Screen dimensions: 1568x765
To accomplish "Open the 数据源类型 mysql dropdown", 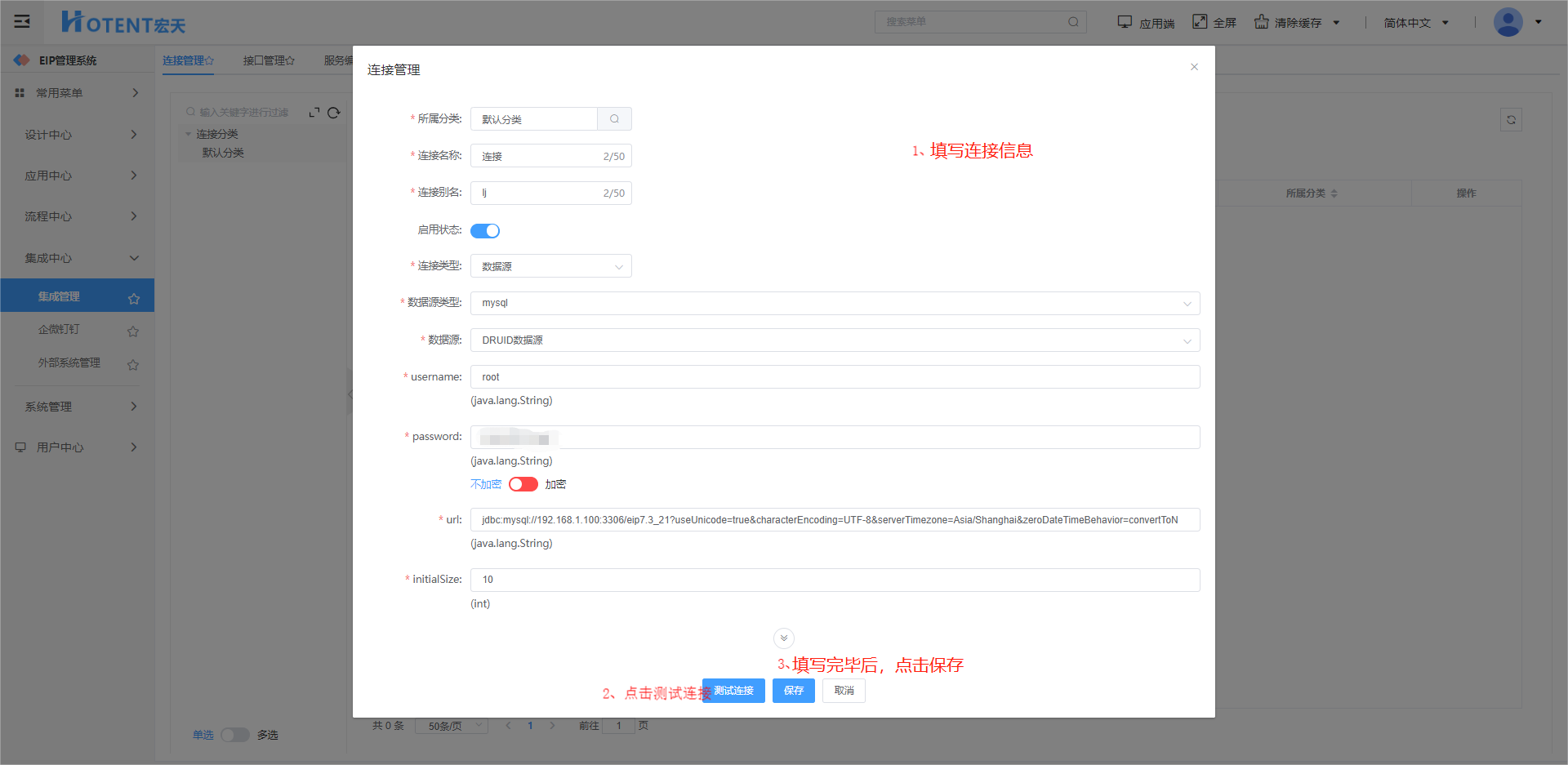I will 835,303.
